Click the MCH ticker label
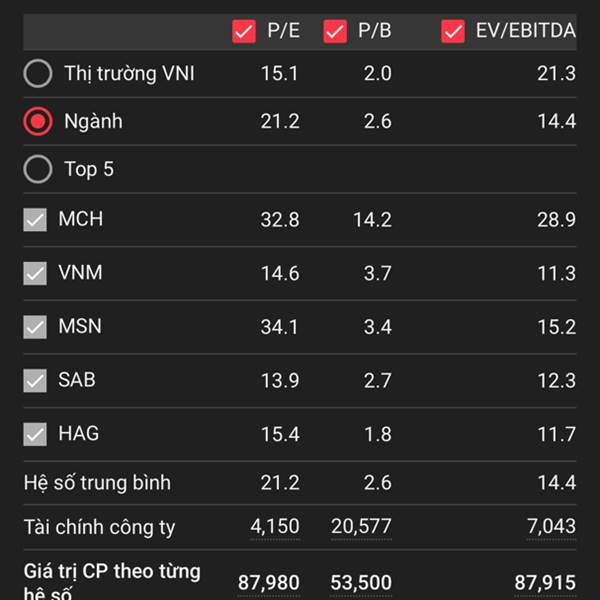The image size is (600, 600). pos(80,219)
